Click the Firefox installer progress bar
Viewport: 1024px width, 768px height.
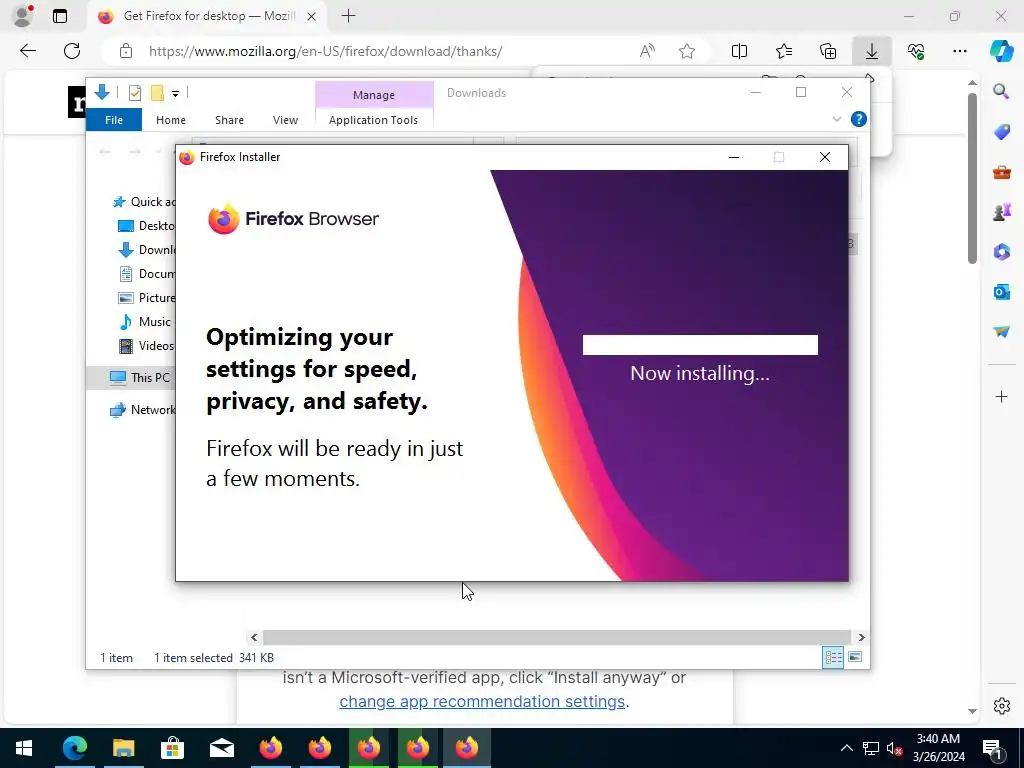(x=700, y=345)
